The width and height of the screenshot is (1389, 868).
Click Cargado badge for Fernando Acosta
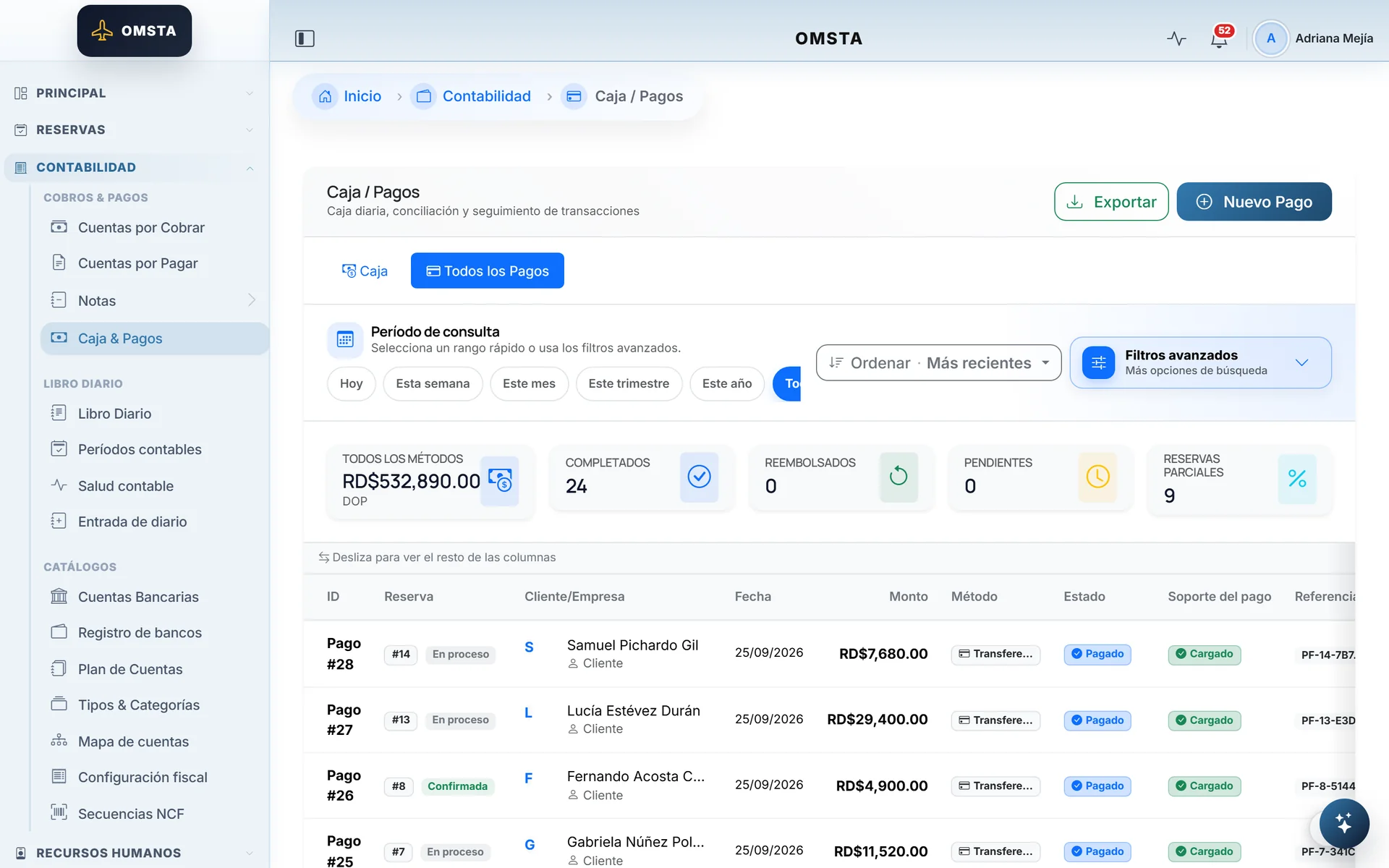pyautogui.click(x=1204, y=786)
